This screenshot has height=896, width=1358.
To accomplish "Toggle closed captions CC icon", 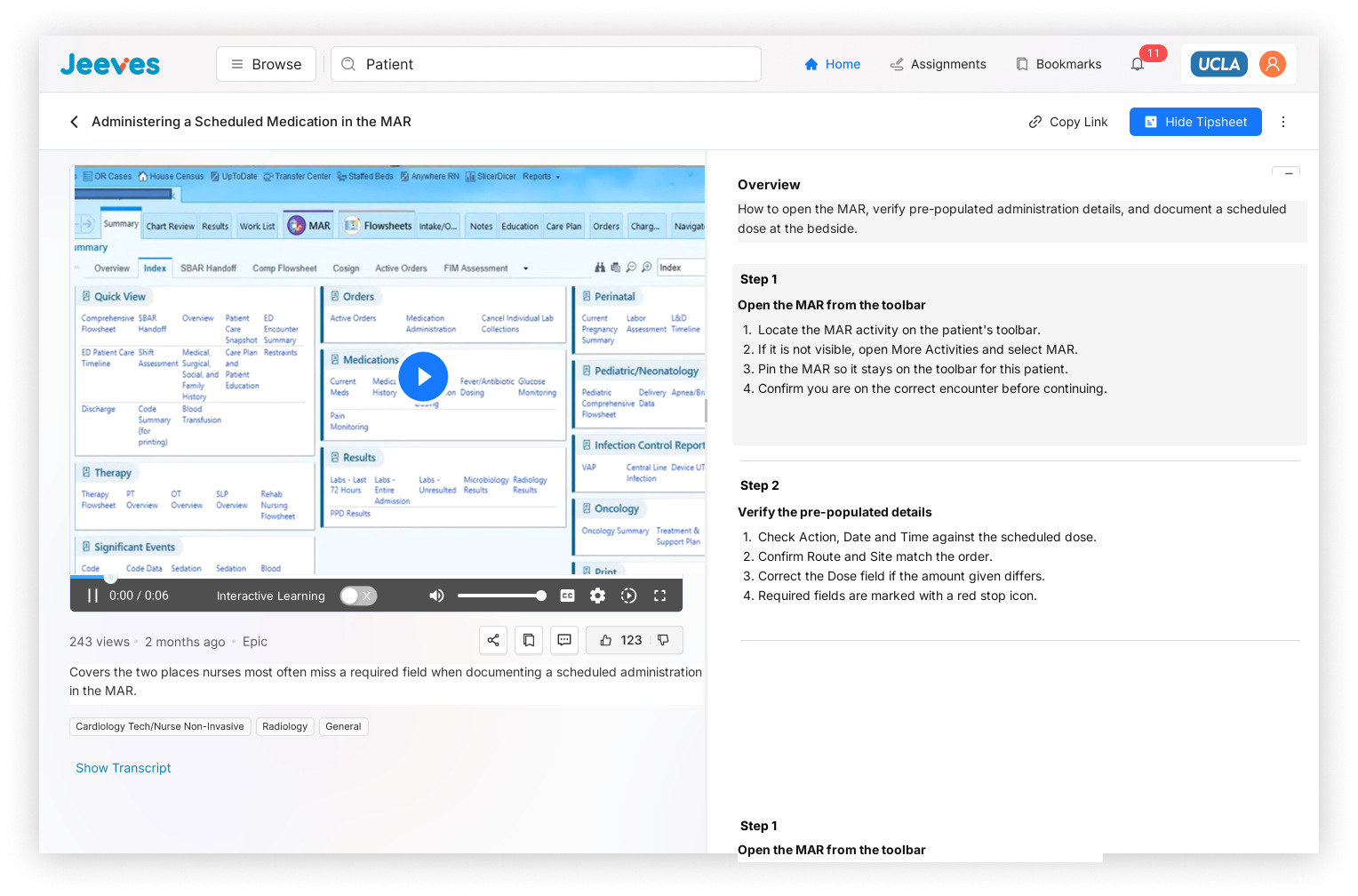I will 567,596.
